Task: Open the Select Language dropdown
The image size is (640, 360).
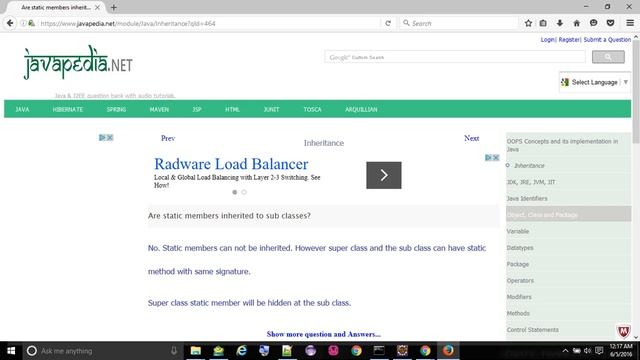Action: click(595, 82)
